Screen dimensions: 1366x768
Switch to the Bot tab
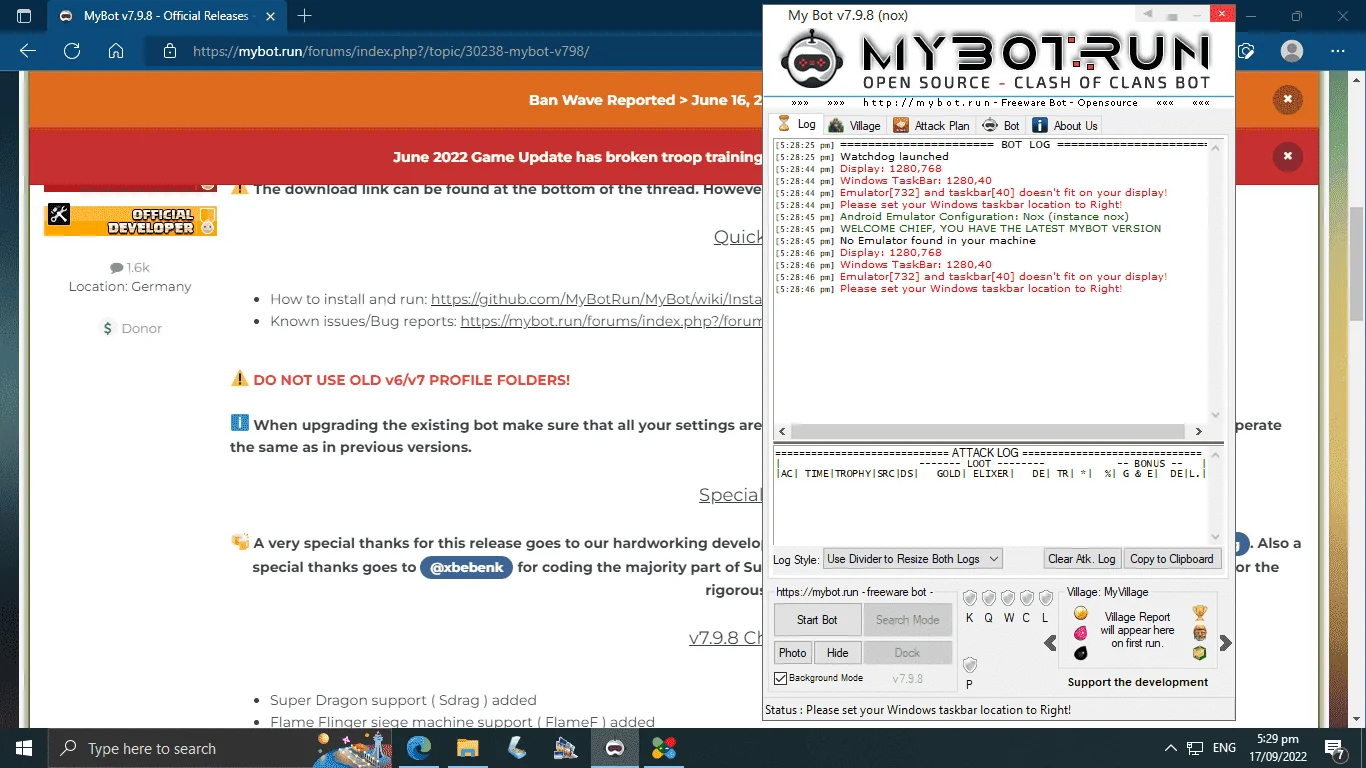[1000, 125]
